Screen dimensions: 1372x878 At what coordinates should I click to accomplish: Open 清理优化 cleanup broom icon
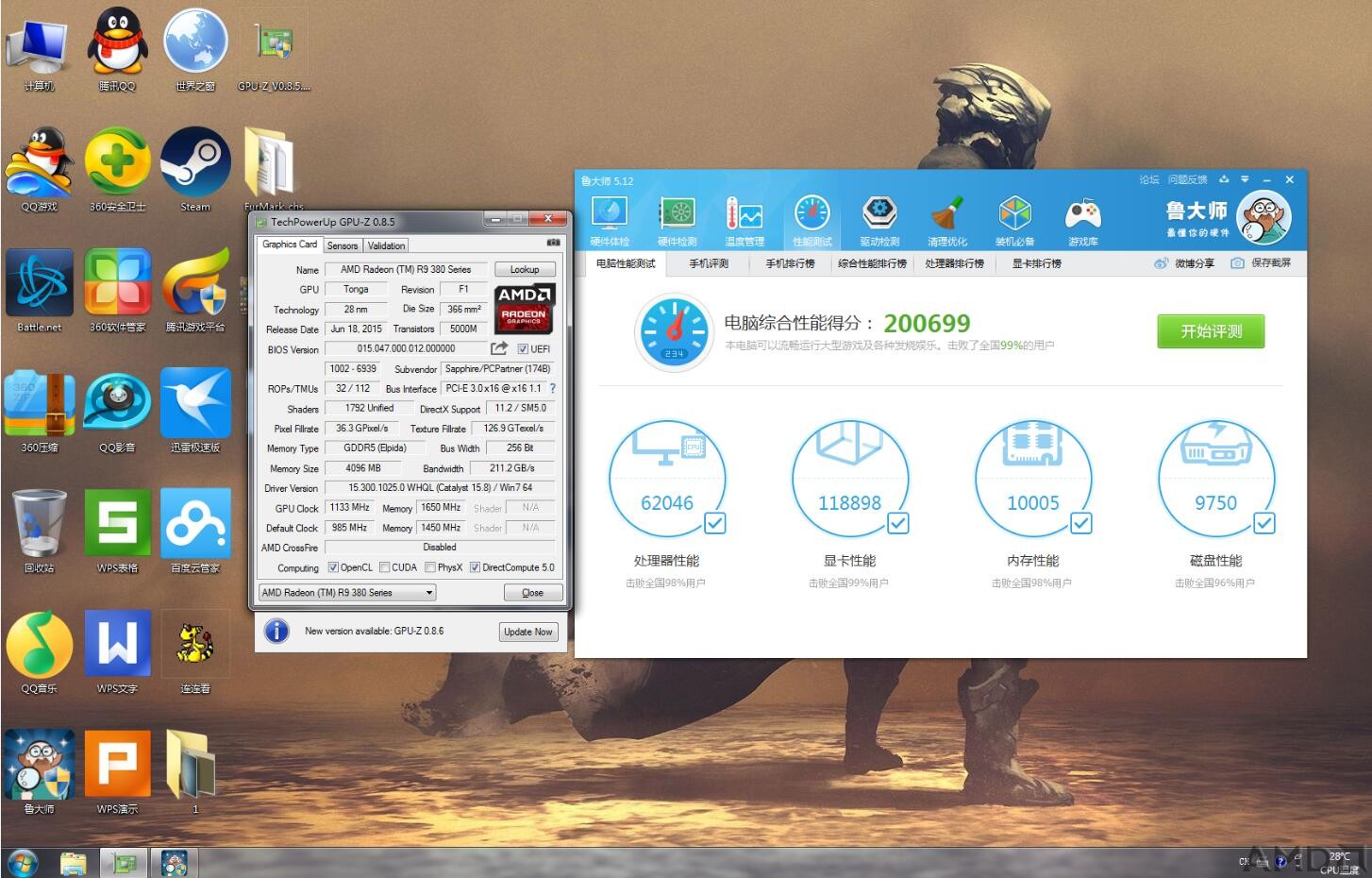(946, 221)
